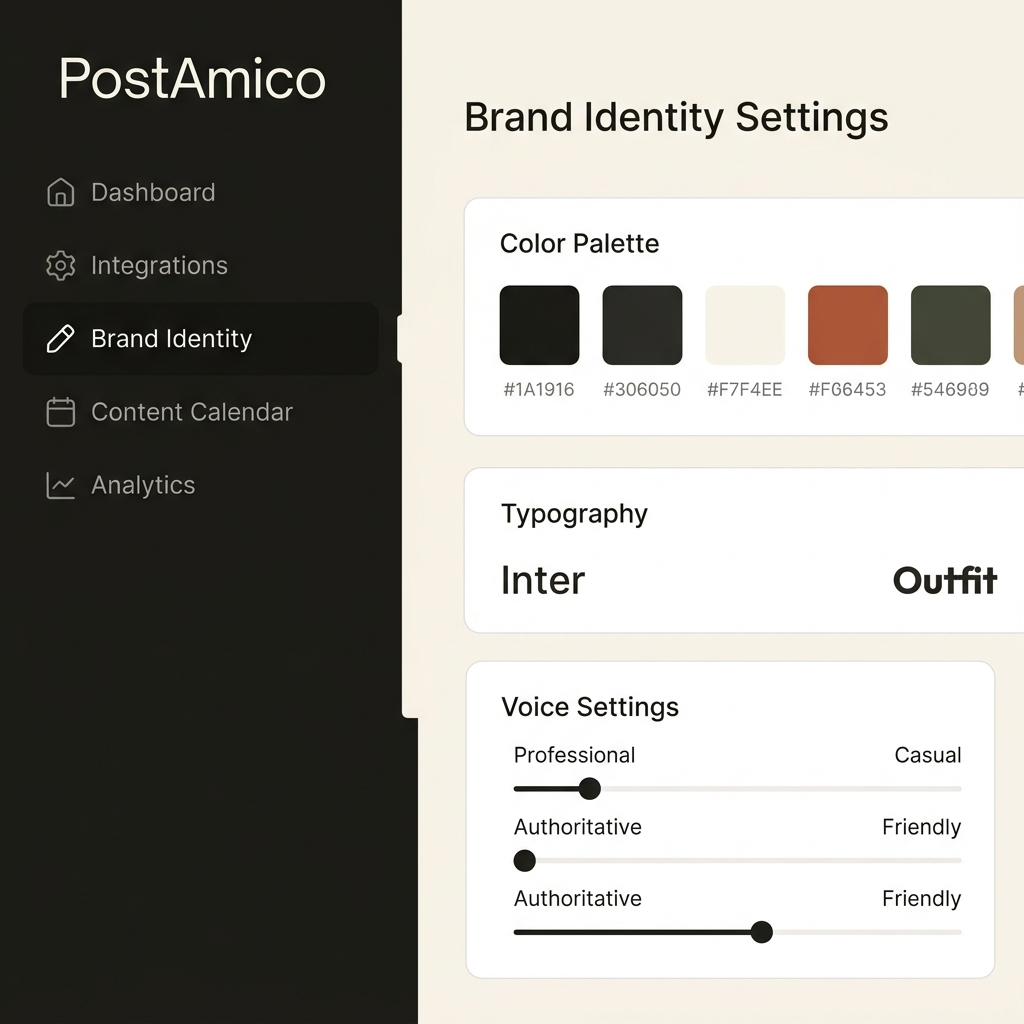Image resolution: width=1024 pixels, height=1024 pixels.
Task: Click the bottom Authoritative–Friendly slider handle
Action: click(x=761, y=932)
